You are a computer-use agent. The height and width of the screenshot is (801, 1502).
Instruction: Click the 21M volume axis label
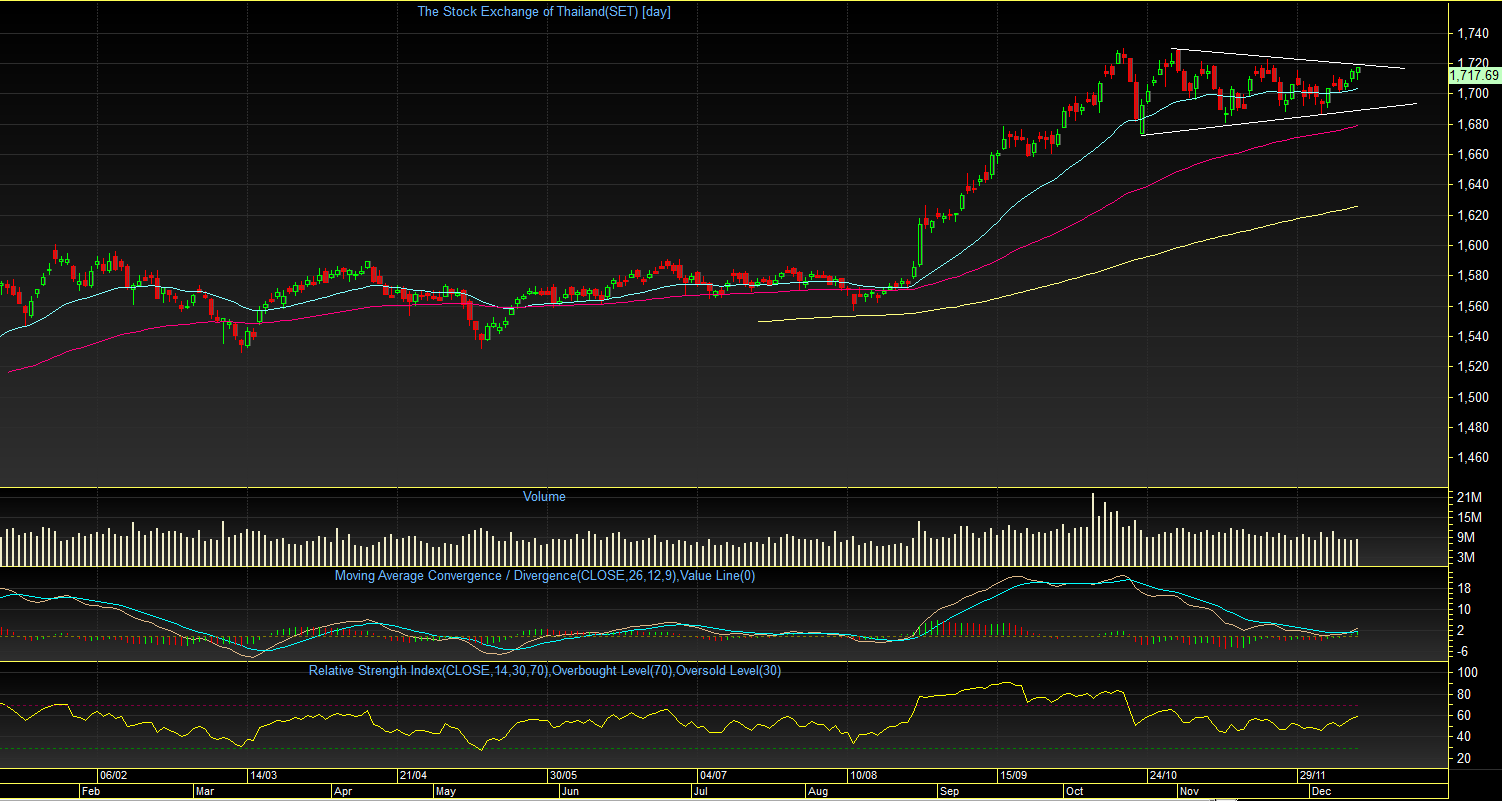click(1469, 498)
